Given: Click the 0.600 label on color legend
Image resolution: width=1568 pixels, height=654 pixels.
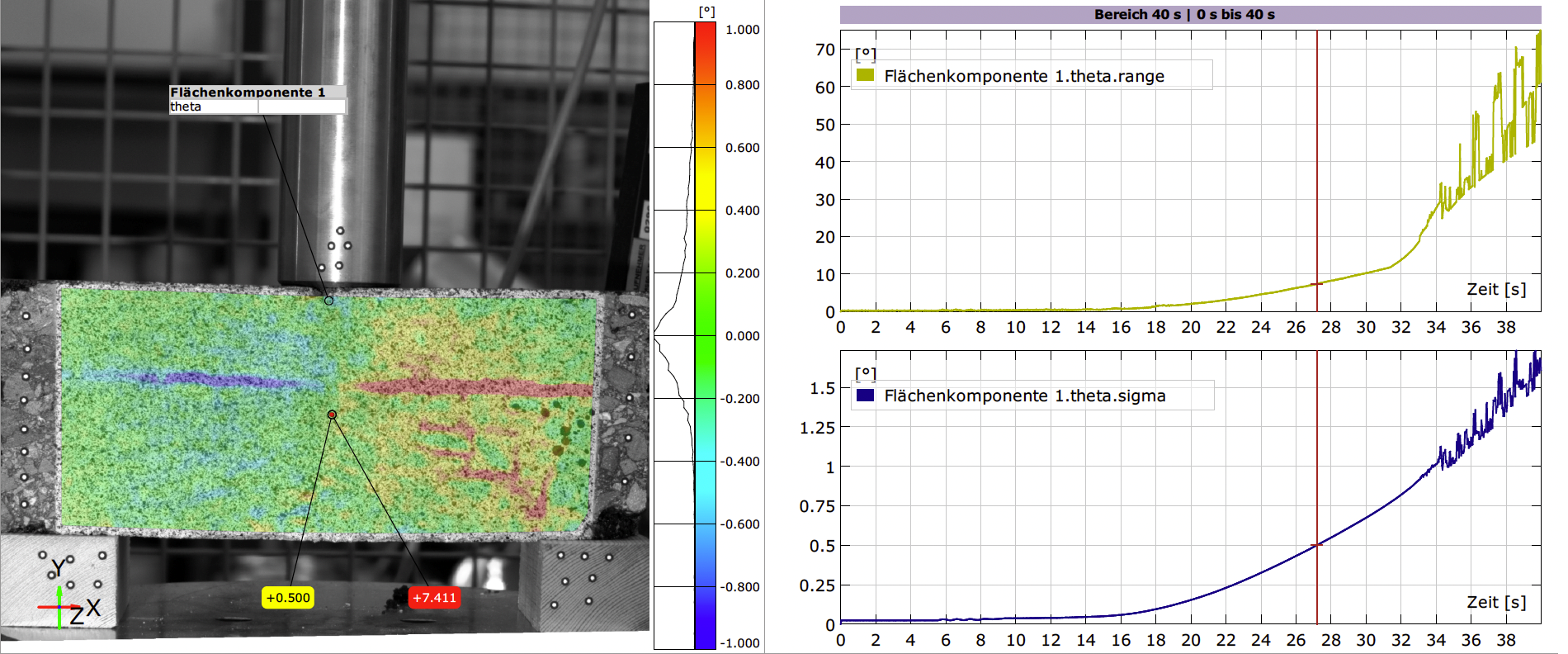Looking at the screenshot, I should [743, 148].
